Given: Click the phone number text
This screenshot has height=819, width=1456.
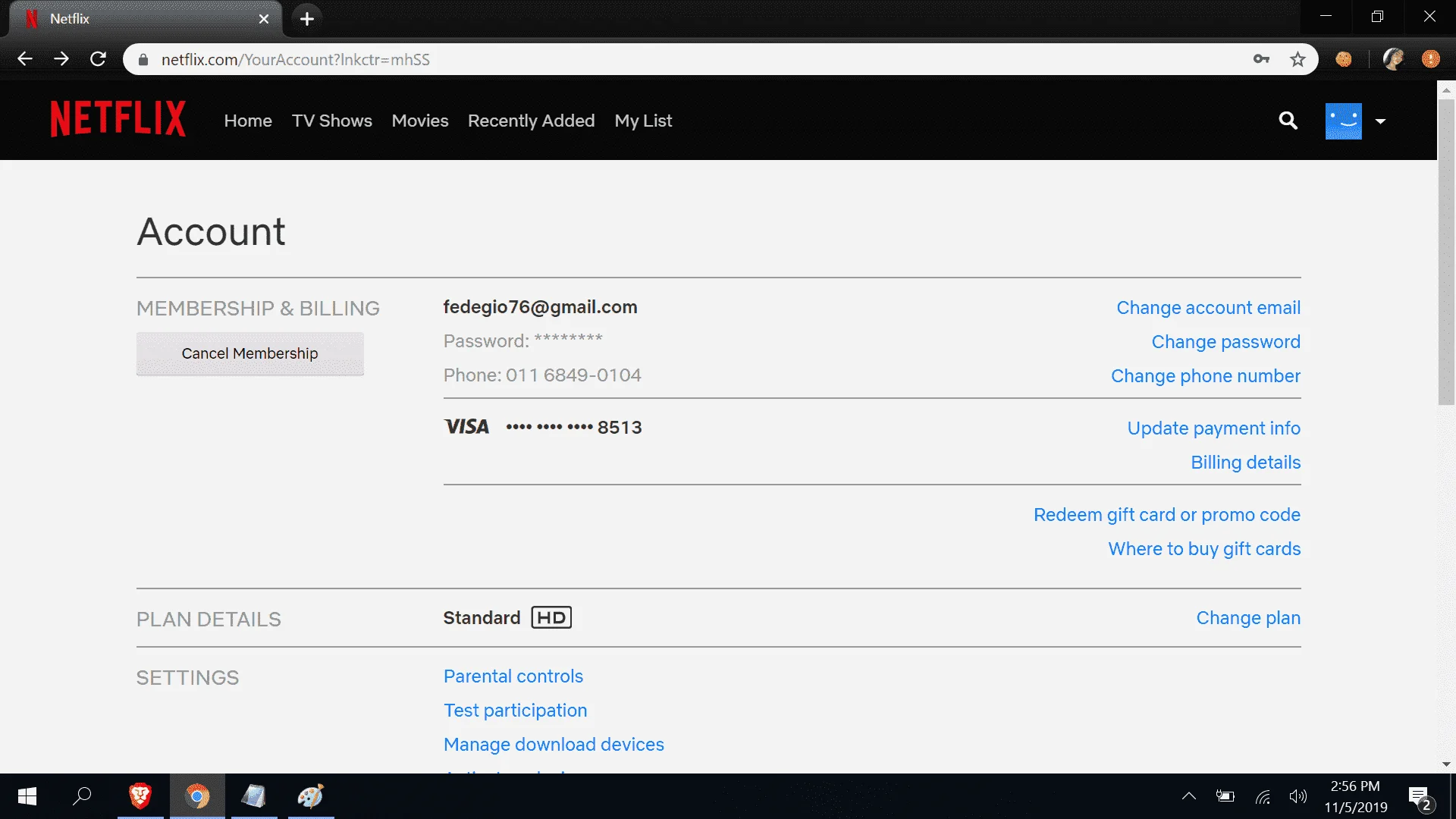Looking at the screenshot, I should tap(542, 375).
